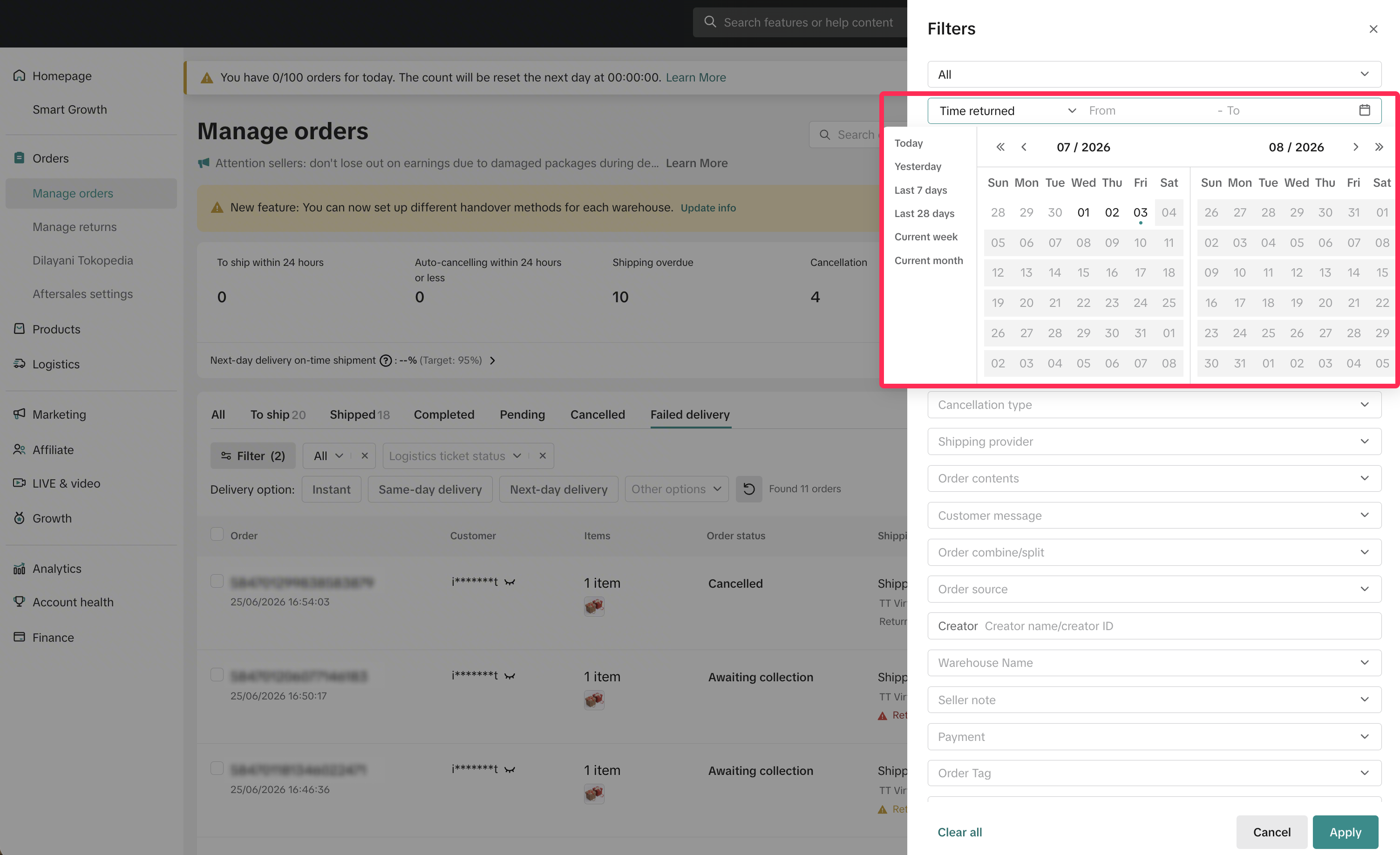Viewport: 1400px width, 855px height.
Task: Toggle Instant delivery option
Action: [x=331, y=489]
